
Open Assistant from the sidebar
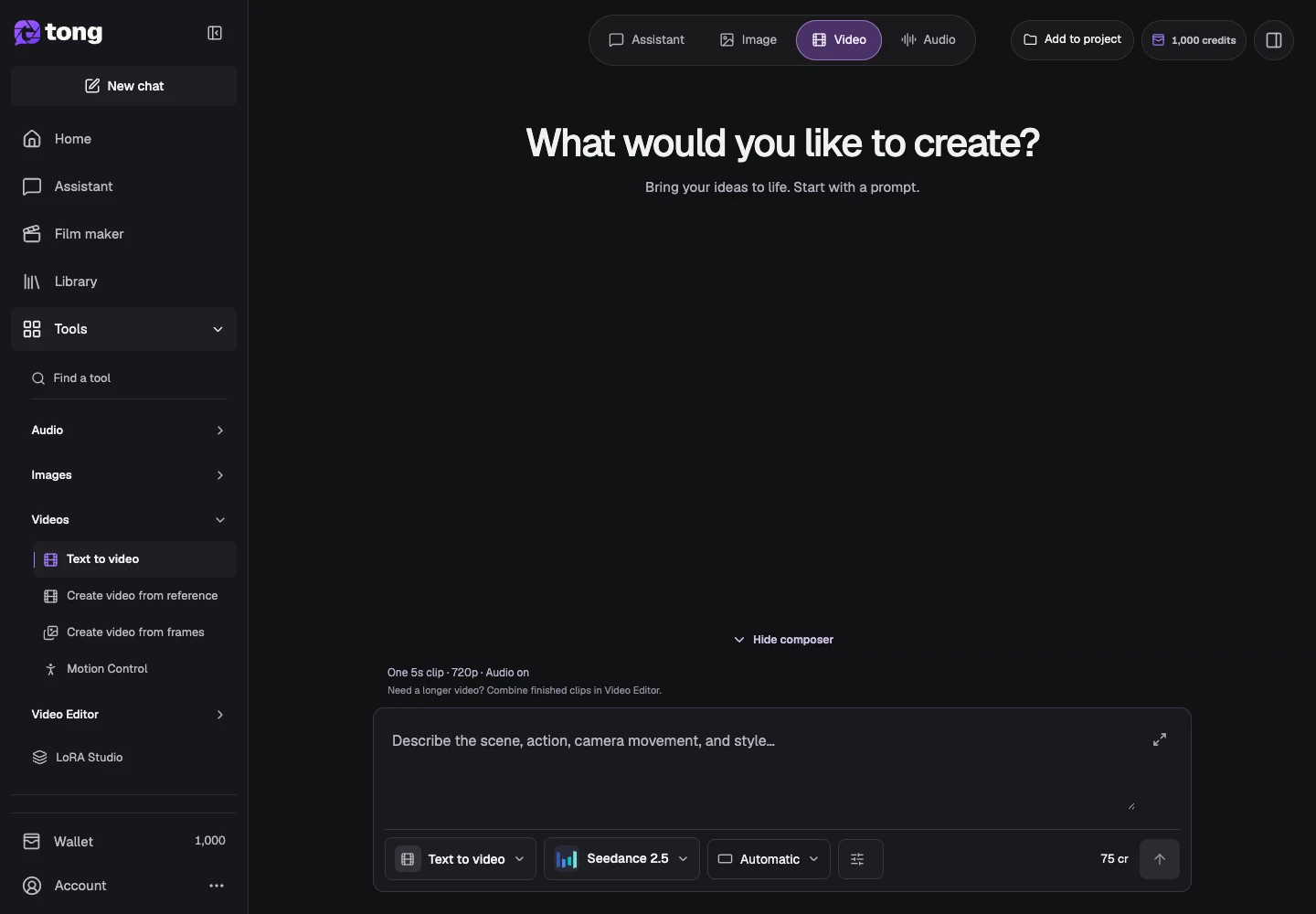point(123,186)
